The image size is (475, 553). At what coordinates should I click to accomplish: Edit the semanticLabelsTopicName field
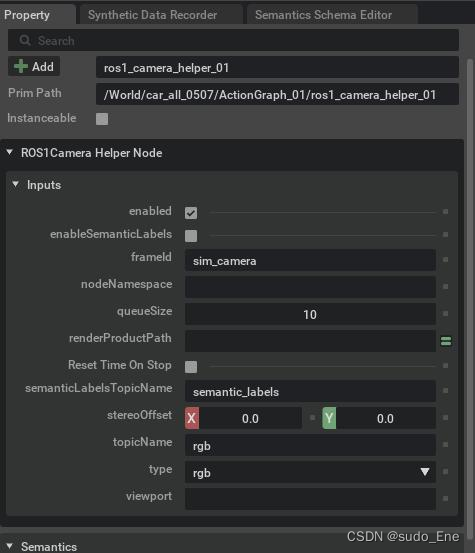tap(310, 391)
